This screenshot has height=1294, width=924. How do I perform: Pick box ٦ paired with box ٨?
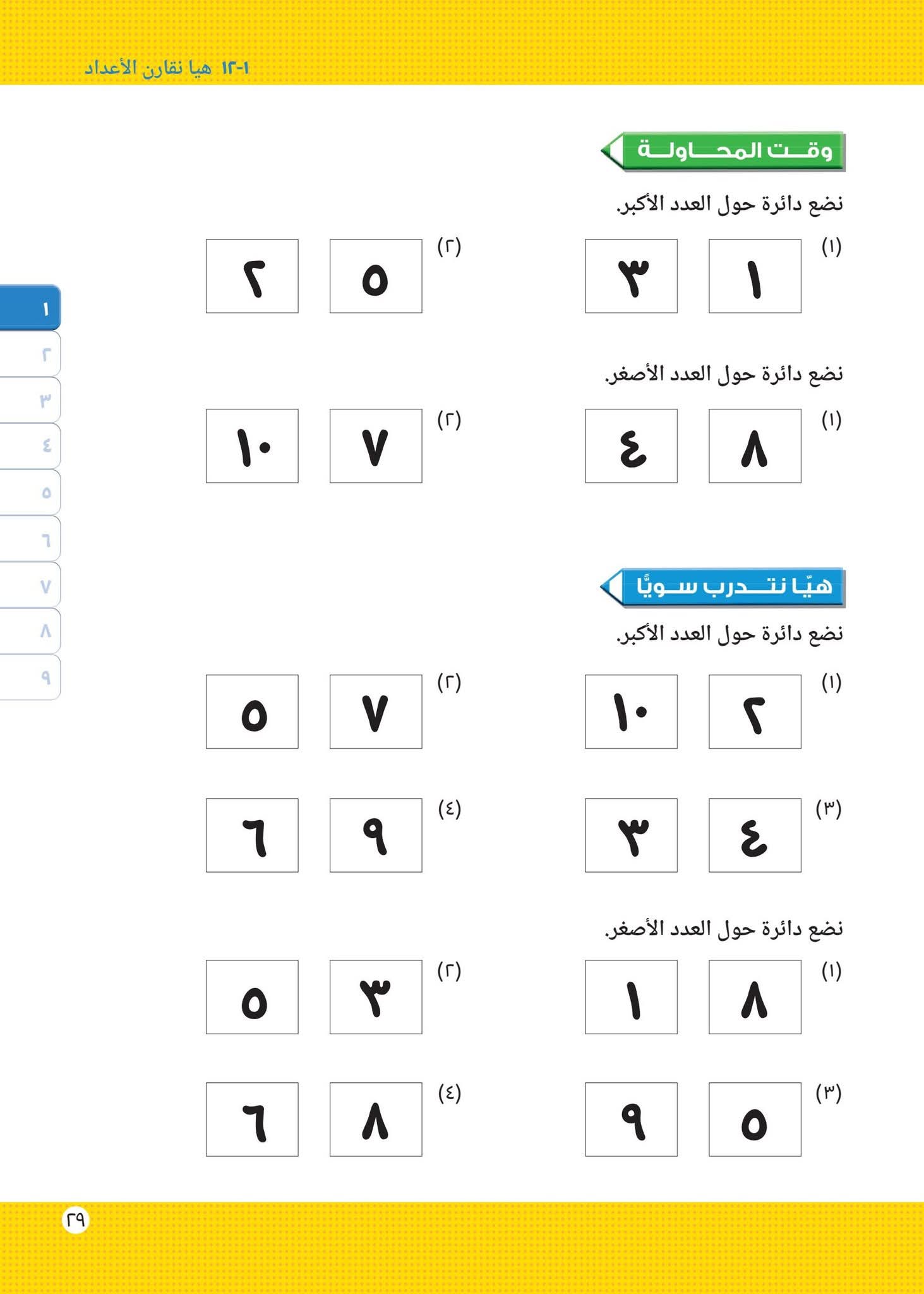tap(252, 1120)
